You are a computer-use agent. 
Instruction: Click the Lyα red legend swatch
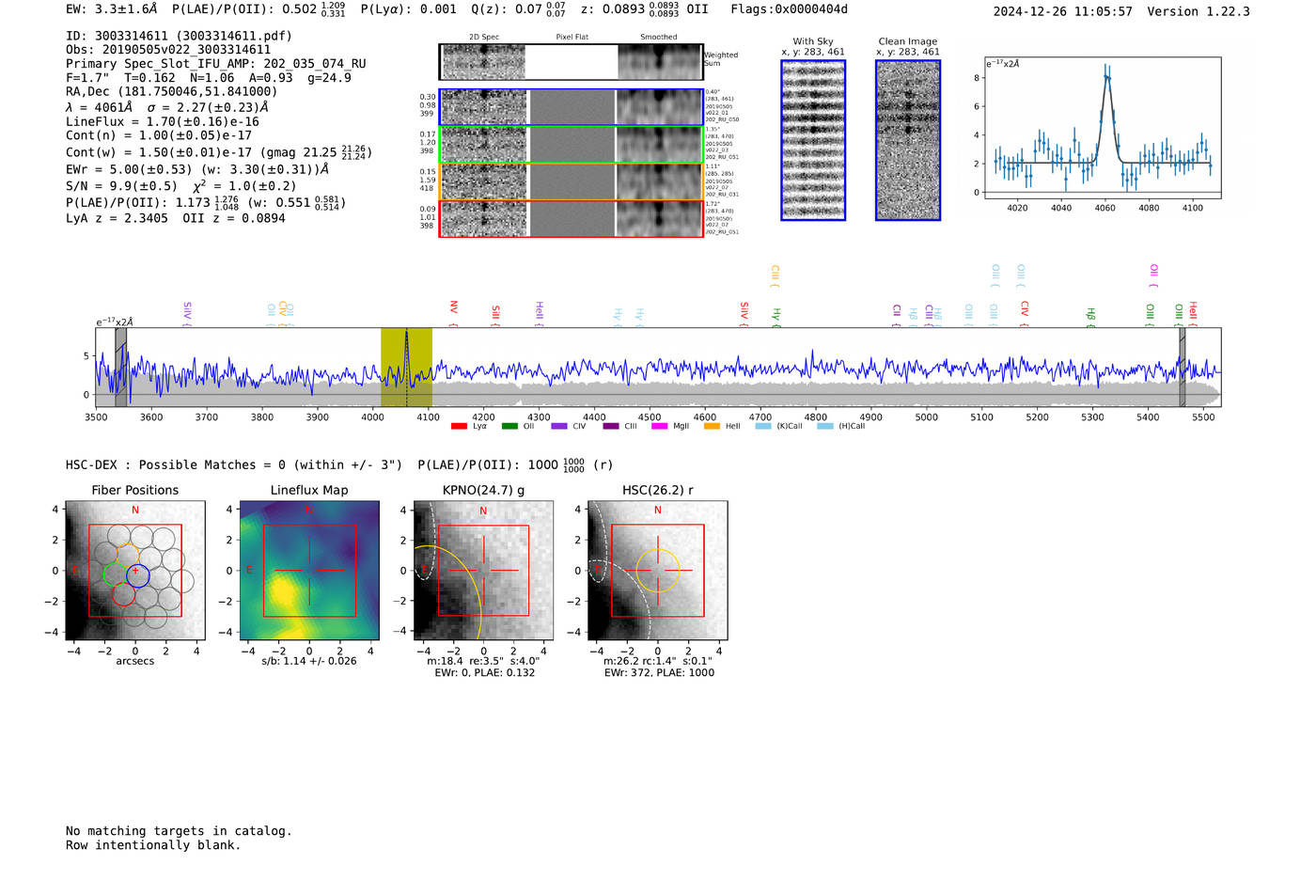coord(459,426)
